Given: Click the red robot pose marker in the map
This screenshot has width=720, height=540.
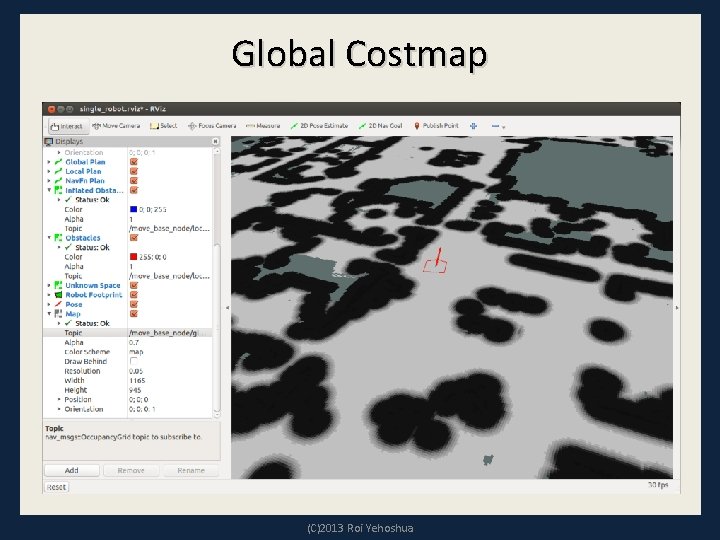Looking at the screenshot, I should pos(435,262).
